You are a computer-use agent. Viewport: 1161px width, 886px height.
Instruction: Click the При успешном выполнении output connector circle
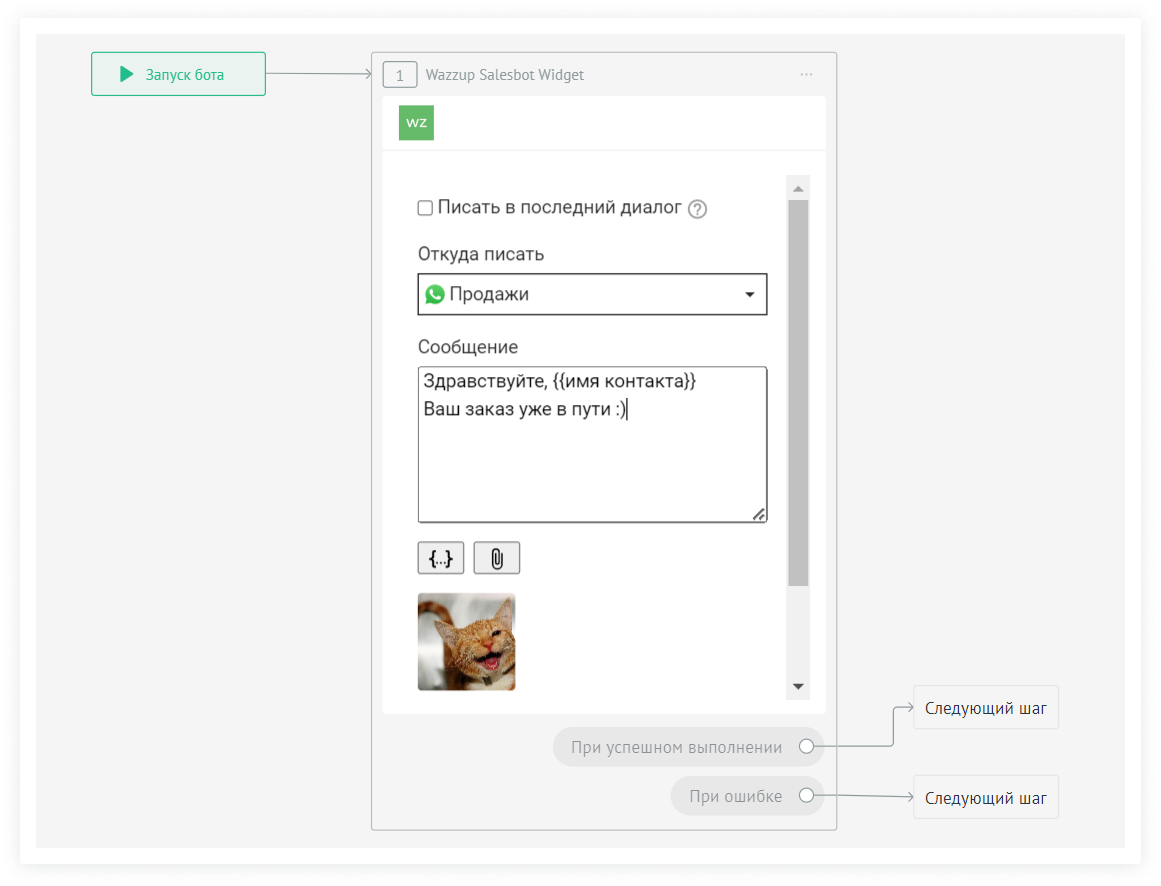[x=806, y=747]
